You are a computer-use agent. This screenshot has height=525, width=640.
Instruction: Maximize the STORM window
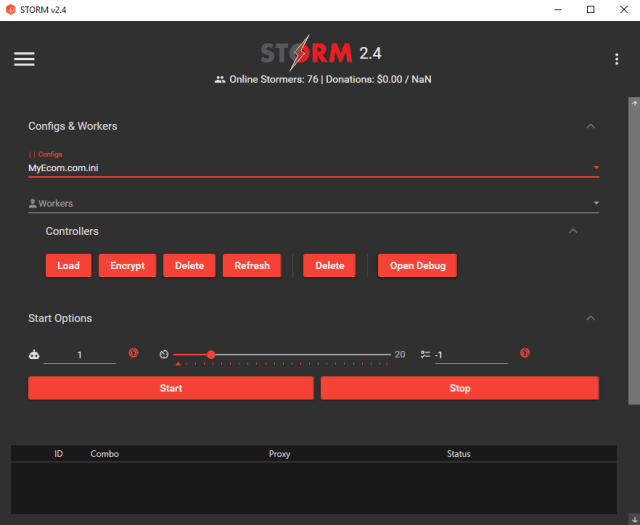coord(591,9)
